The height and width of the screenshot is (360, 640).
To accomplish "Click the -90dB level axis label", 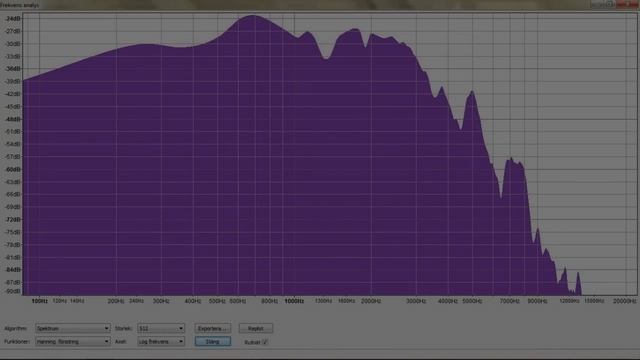I will [x=13, y=291].
